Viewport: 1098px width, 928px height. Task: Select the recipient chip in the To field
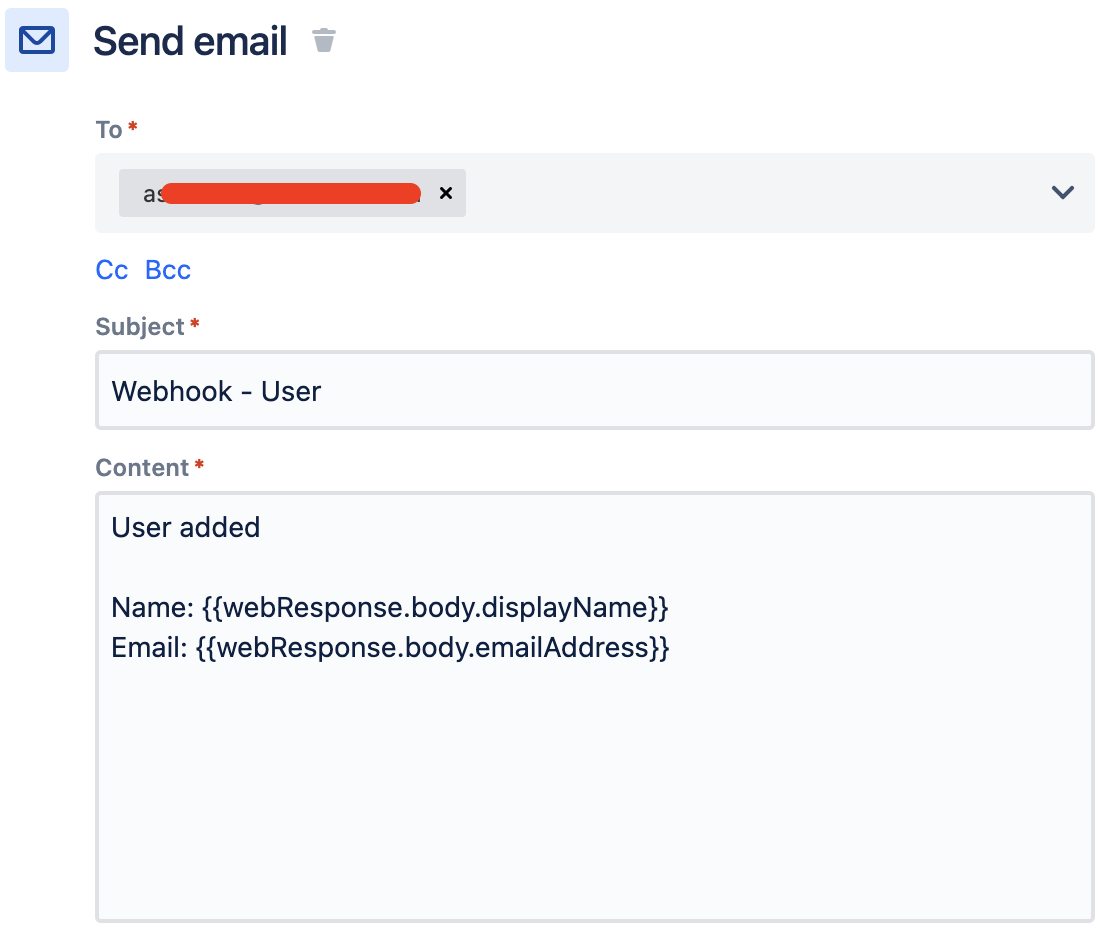[x=280, y=193]
